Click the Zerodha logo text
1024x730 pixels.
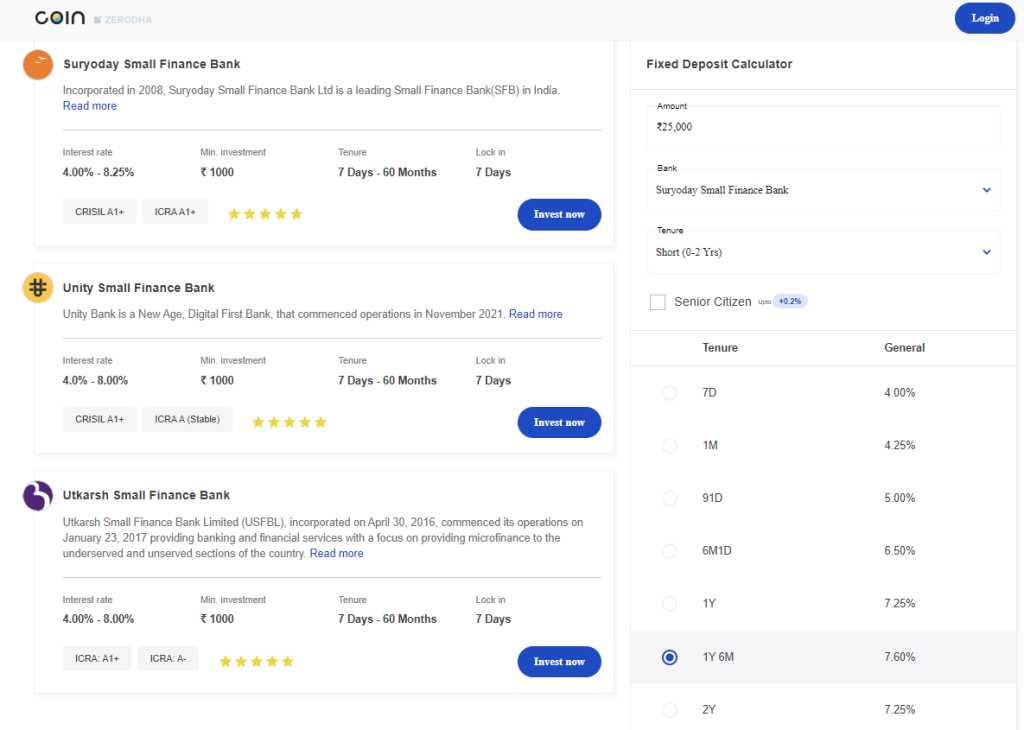[123, 20]
